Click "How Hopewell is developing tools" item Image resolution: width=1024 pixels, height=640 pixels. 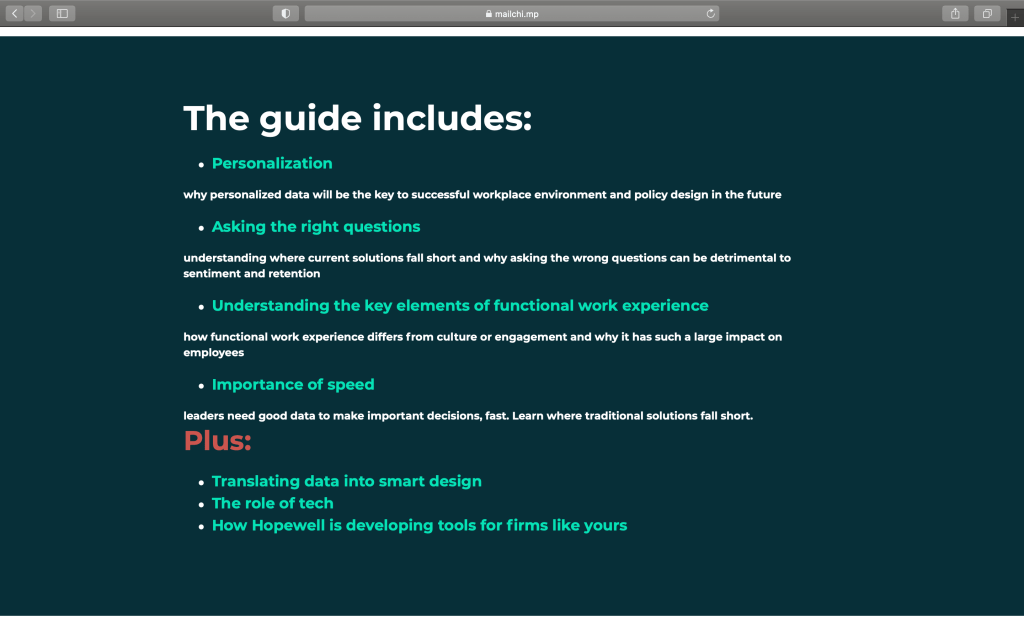(419, 525)
